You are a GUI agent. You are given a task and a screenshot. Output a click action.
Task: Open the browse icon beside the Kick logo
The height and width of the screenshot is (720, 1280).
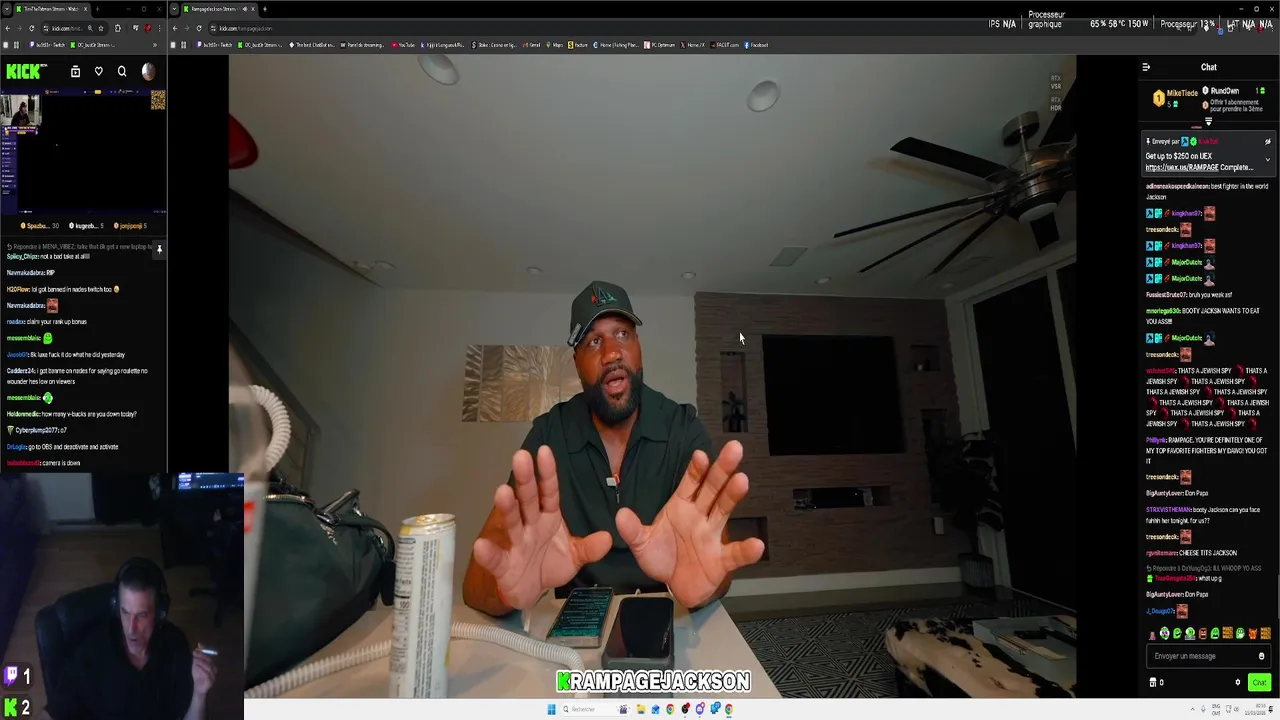click(x=75, y=71)
